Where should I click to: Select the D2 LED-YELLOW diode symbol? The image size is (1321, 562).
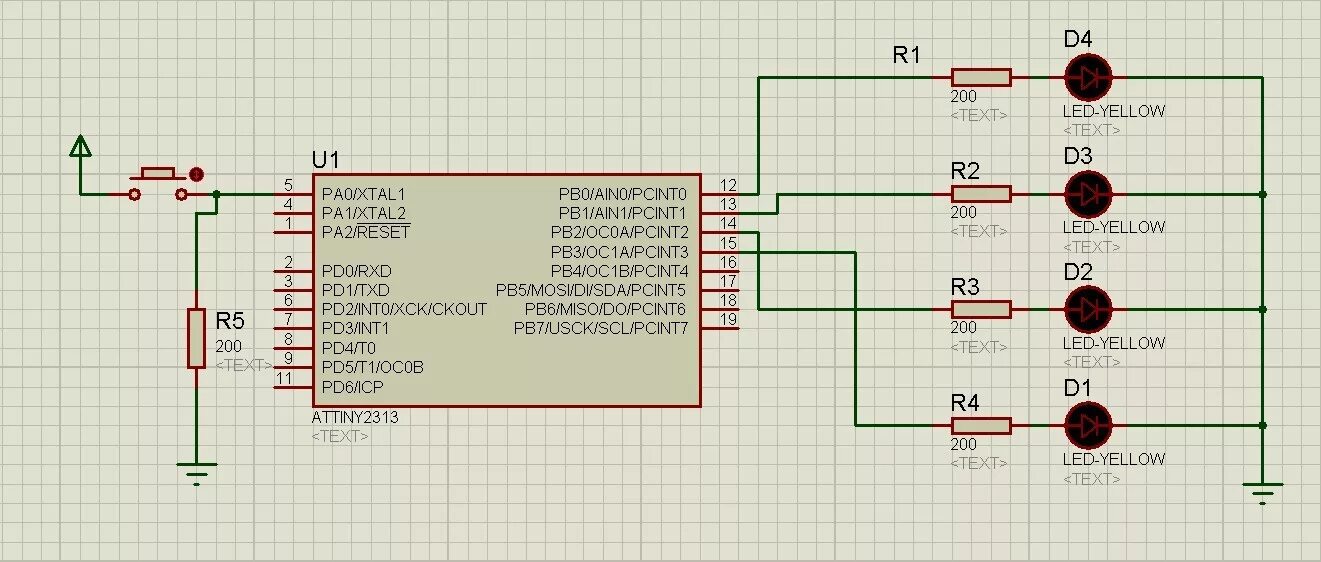tap(1089, 309)
